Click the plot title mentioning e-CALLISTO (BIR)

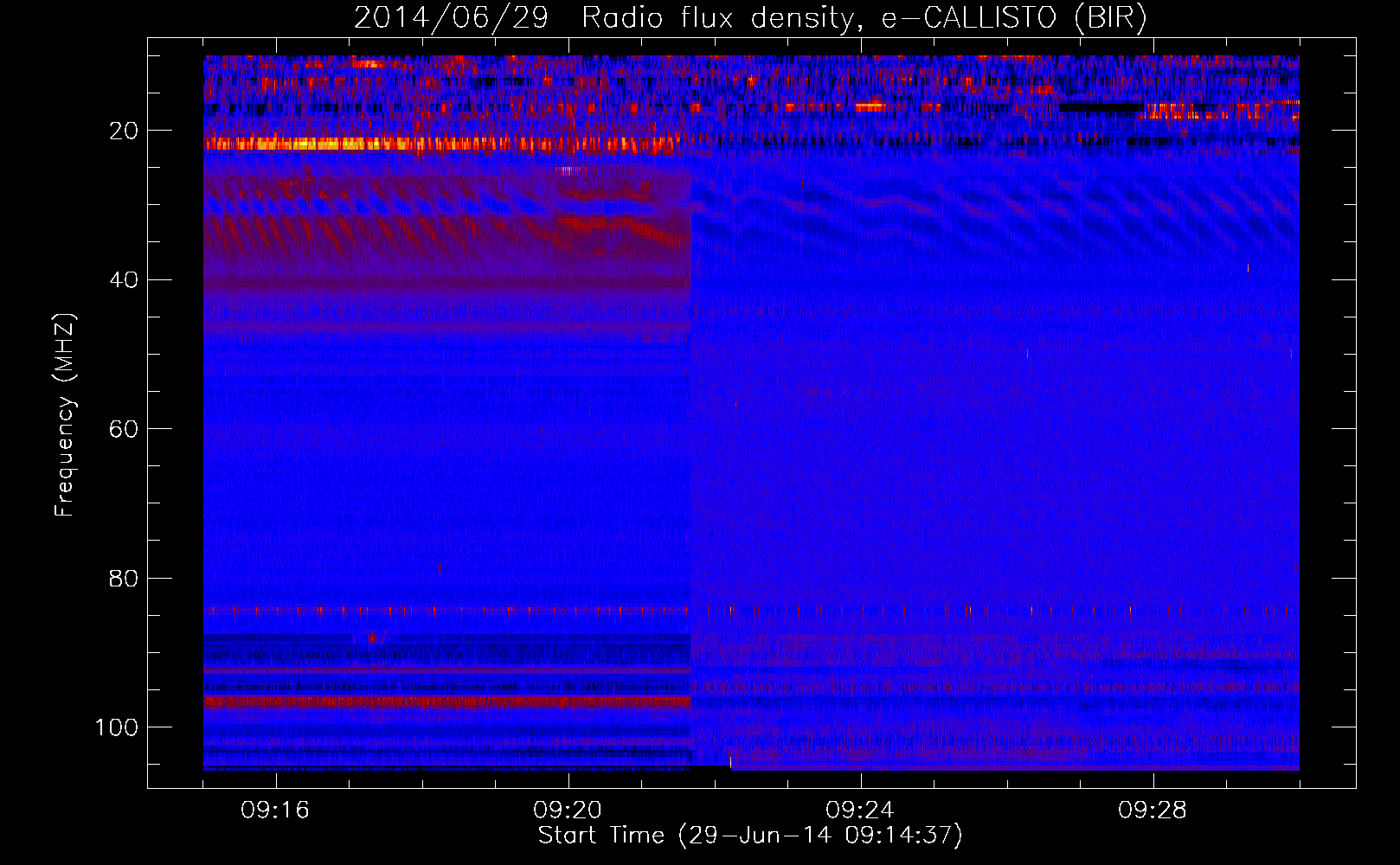point(750,18)
